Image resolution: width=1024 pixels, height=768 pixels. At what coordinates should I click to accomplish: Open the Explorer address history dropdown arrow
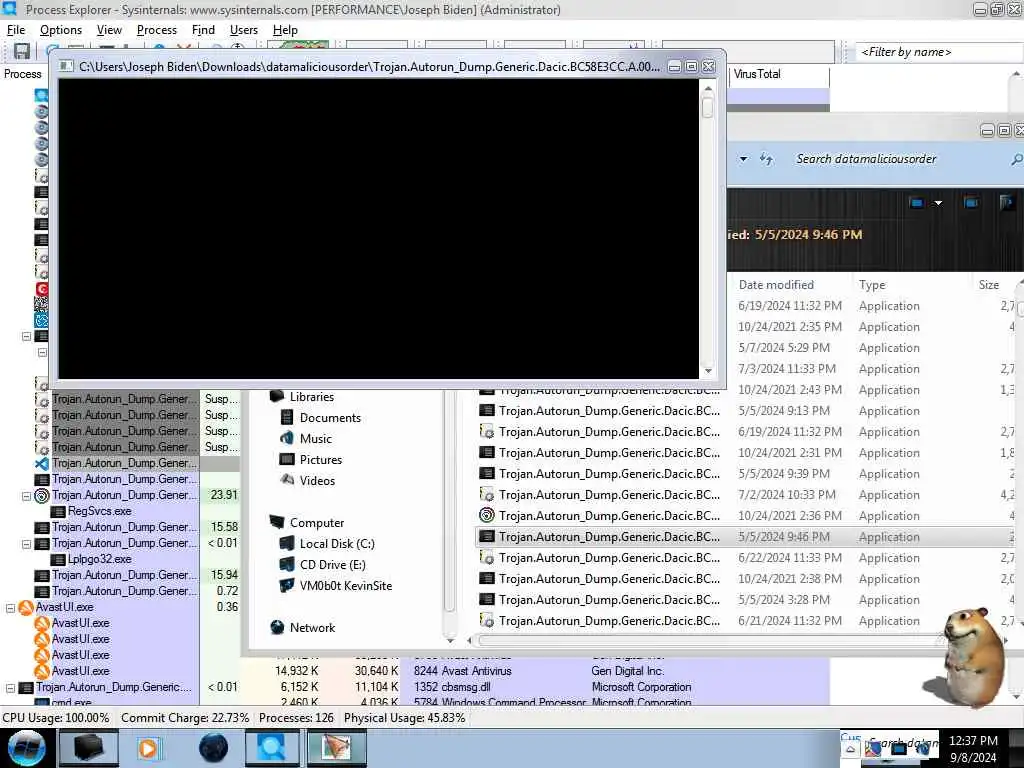click(743, 159)
